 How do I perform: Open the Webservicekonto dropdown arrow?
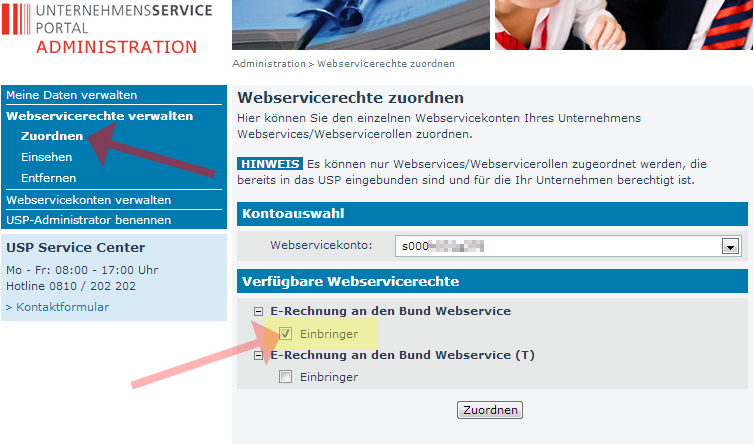pos(730,246)
